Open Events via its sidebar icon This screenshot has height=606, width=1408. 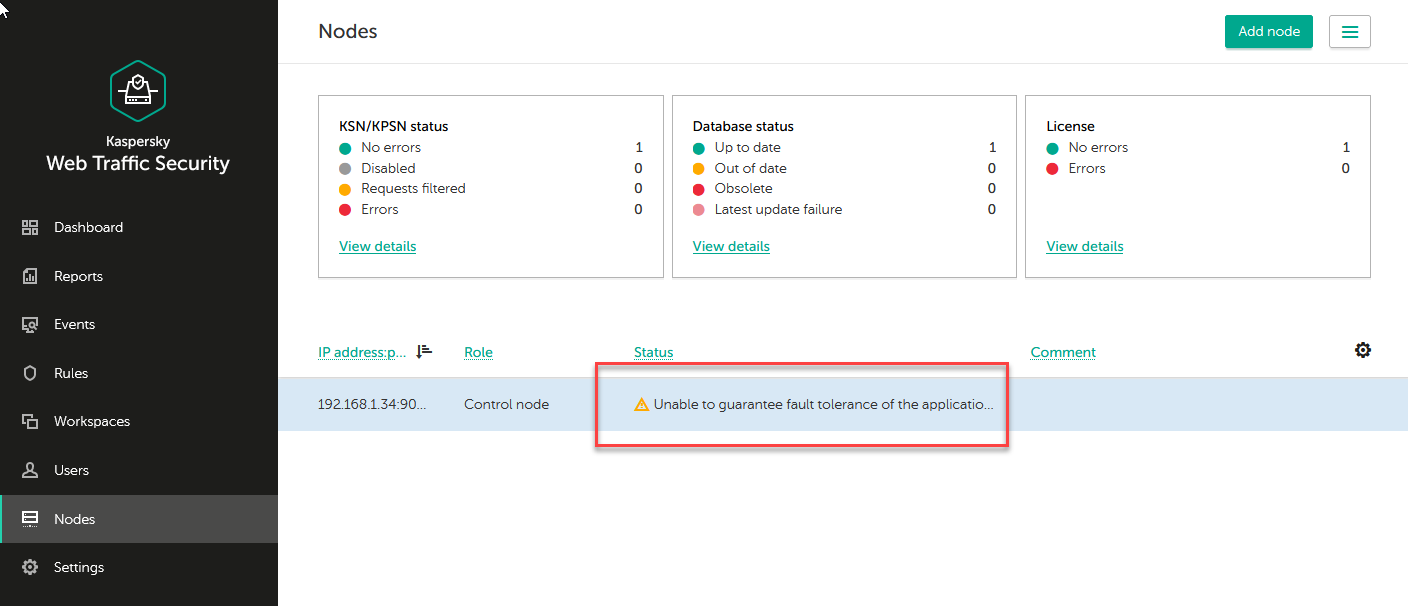click(30, 325)
